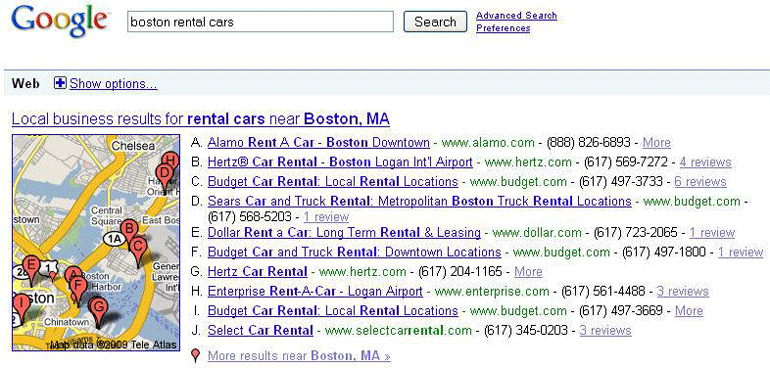Viewport: 770px width, 368px height.
Task: Expand Show options plus icon
Action: 60,83
